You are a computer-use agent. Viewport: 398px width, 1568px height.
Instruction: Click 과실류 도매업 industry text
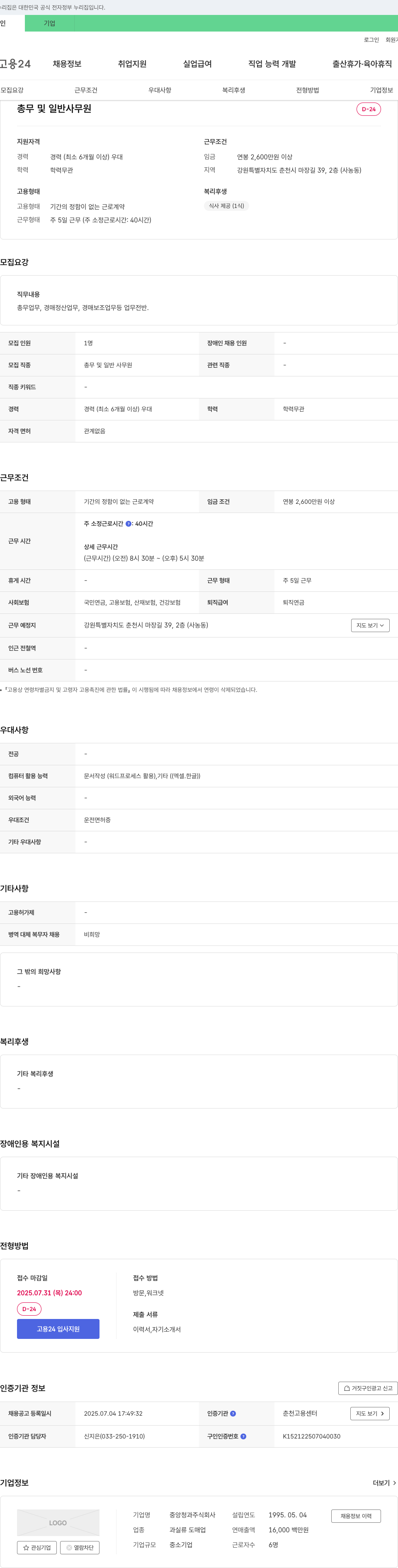[x=187, y=1530]
